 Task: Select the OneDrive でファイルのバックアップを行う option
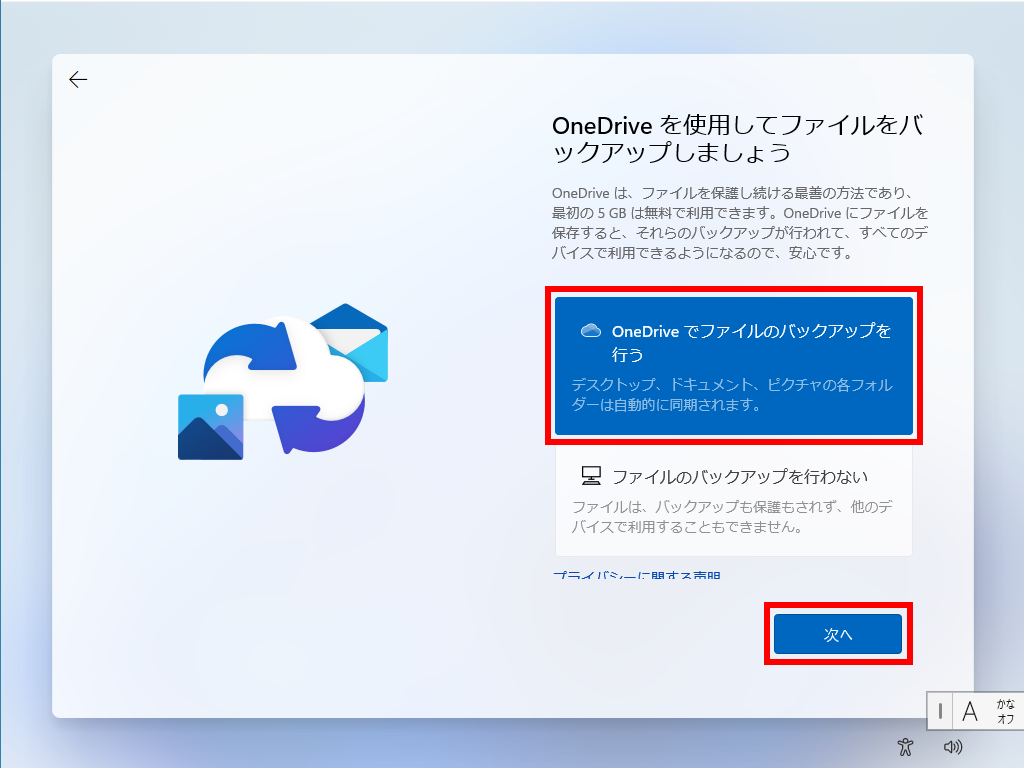[733, 366]
